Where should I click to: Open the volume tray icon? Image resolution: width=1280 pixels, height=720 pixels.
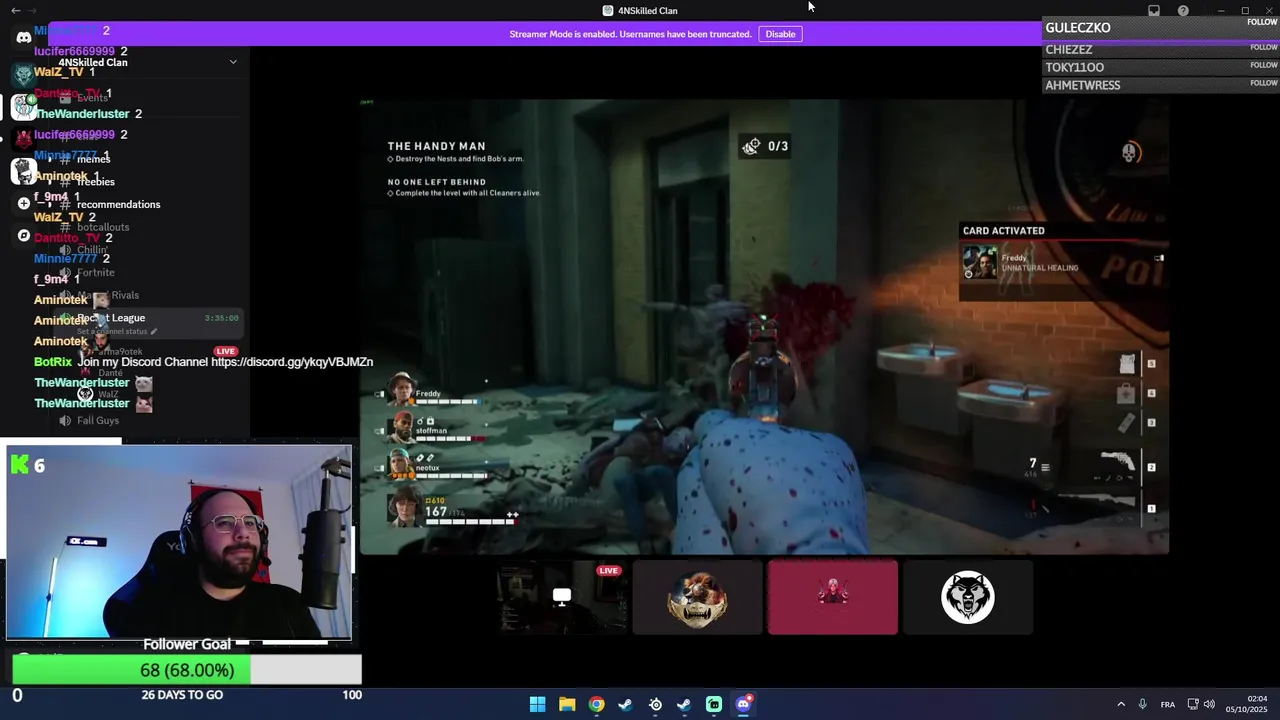pos(1209,704)
